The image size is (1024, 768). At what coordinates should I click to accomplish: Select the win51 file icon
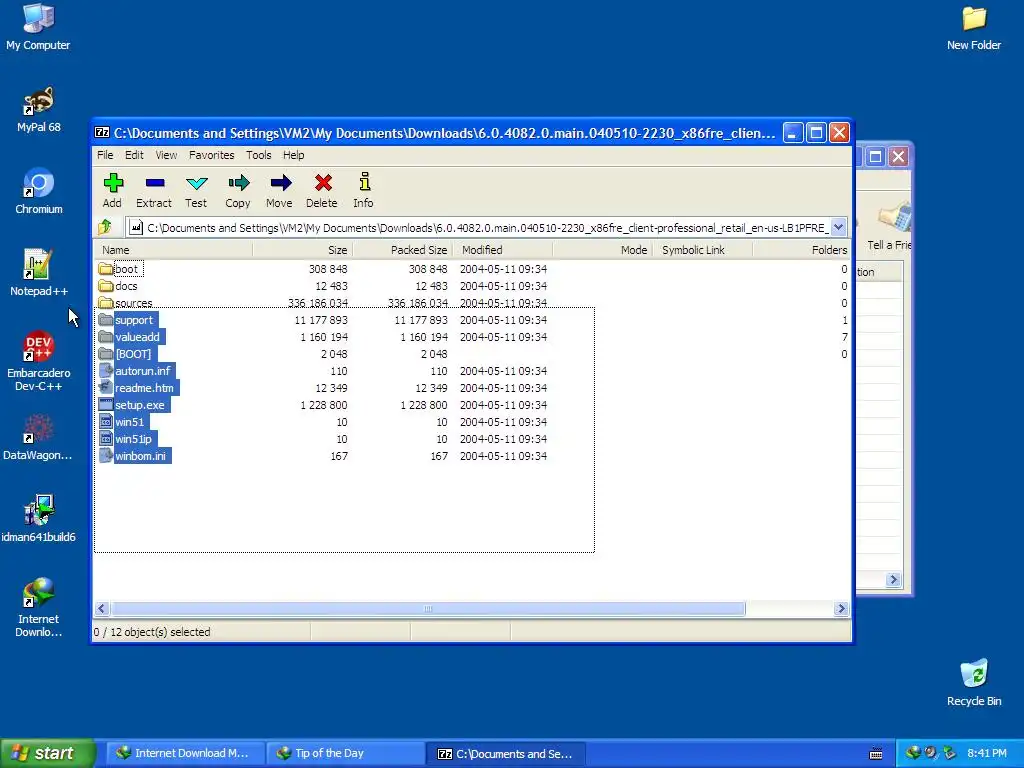coord(106,422)
